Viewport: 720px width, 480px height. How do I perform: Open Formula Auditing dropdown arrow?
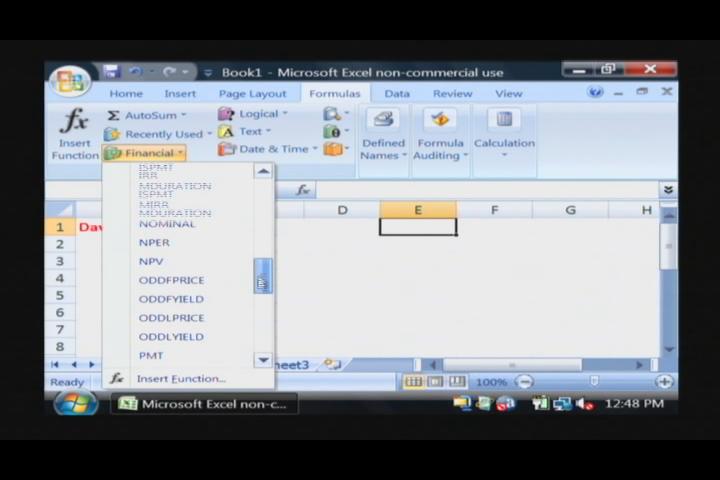(x=465, y=156)
